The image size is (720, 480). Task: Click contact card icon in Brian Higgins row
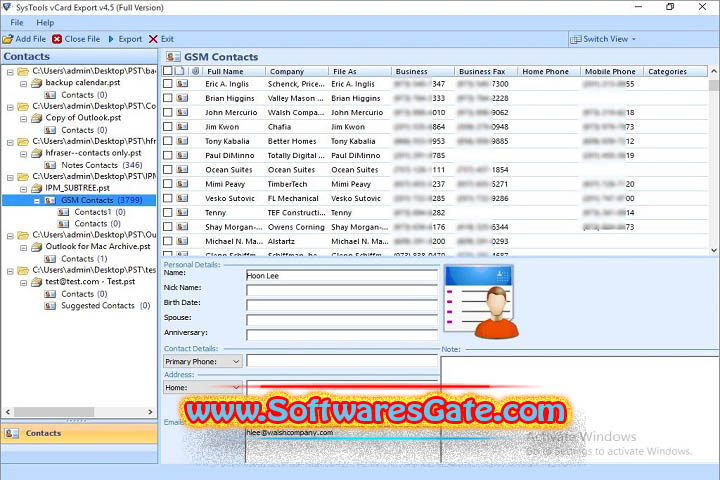pyautogui.click(x=182, y=98)
